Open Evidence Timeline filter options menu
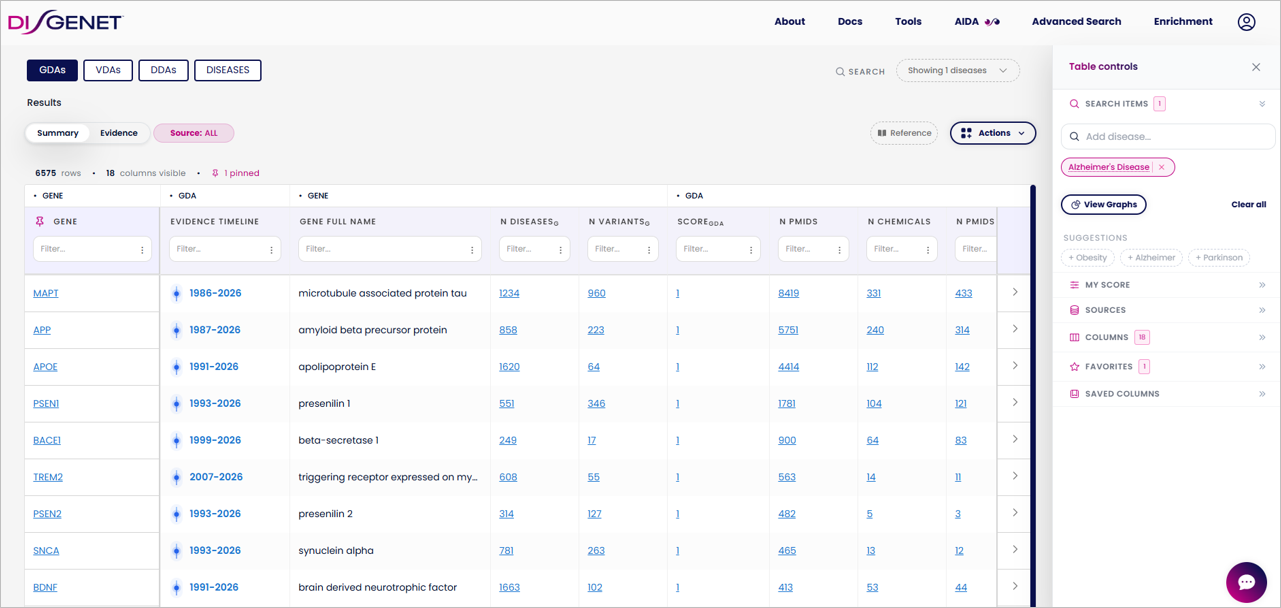 [271, 250]
